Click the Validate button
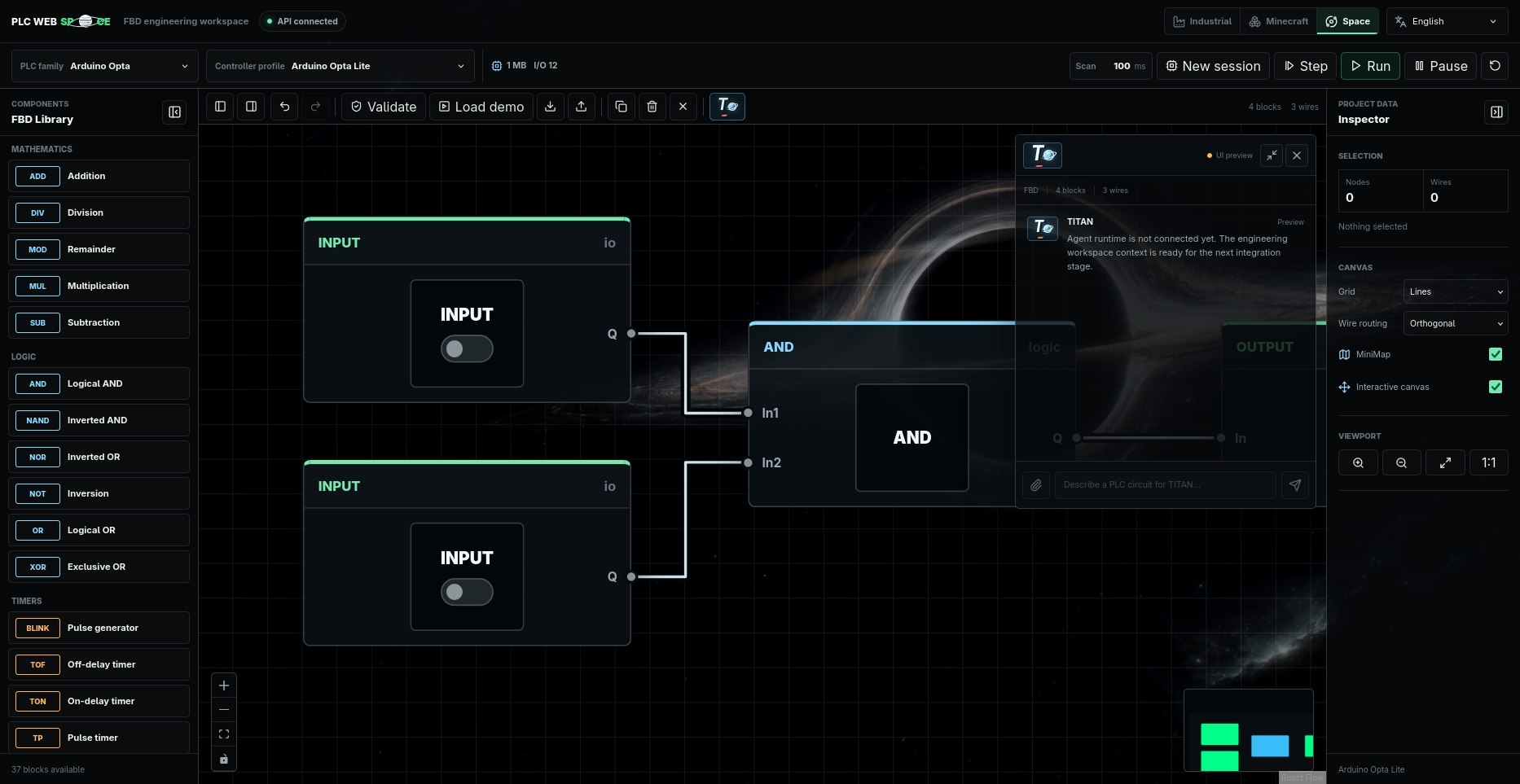The width and height of the screenshot is (1520, 784). click(x=383, y=107)
